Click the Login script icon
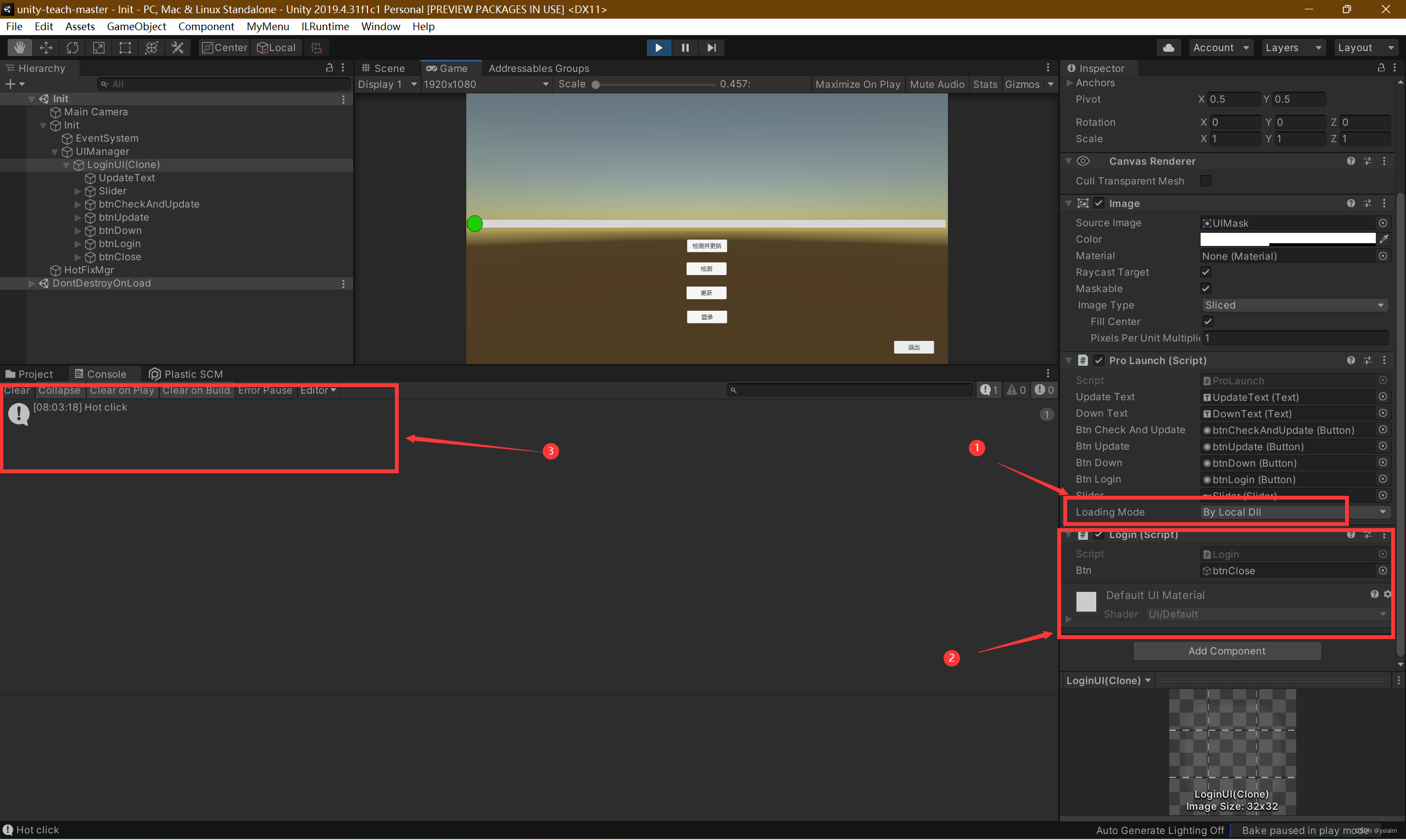The height and width of the screenshot is (840, 1406). pyautogui.click(x=1082, y=533)
